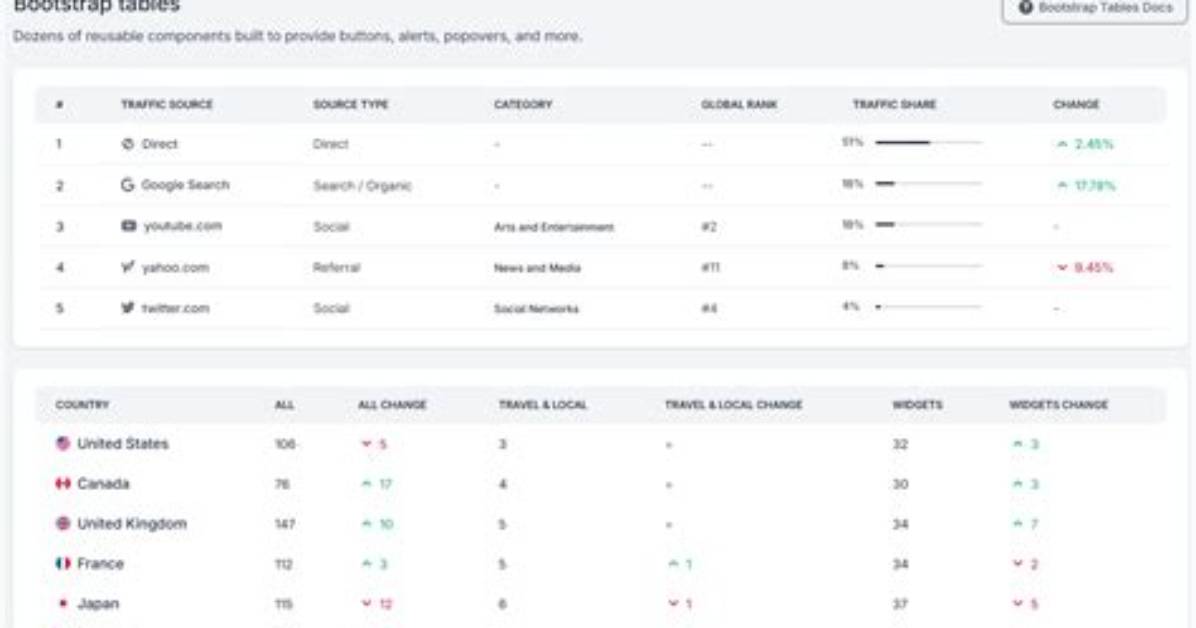
Task: Click the Canada flag icon
Action: [x=63, y=484]
